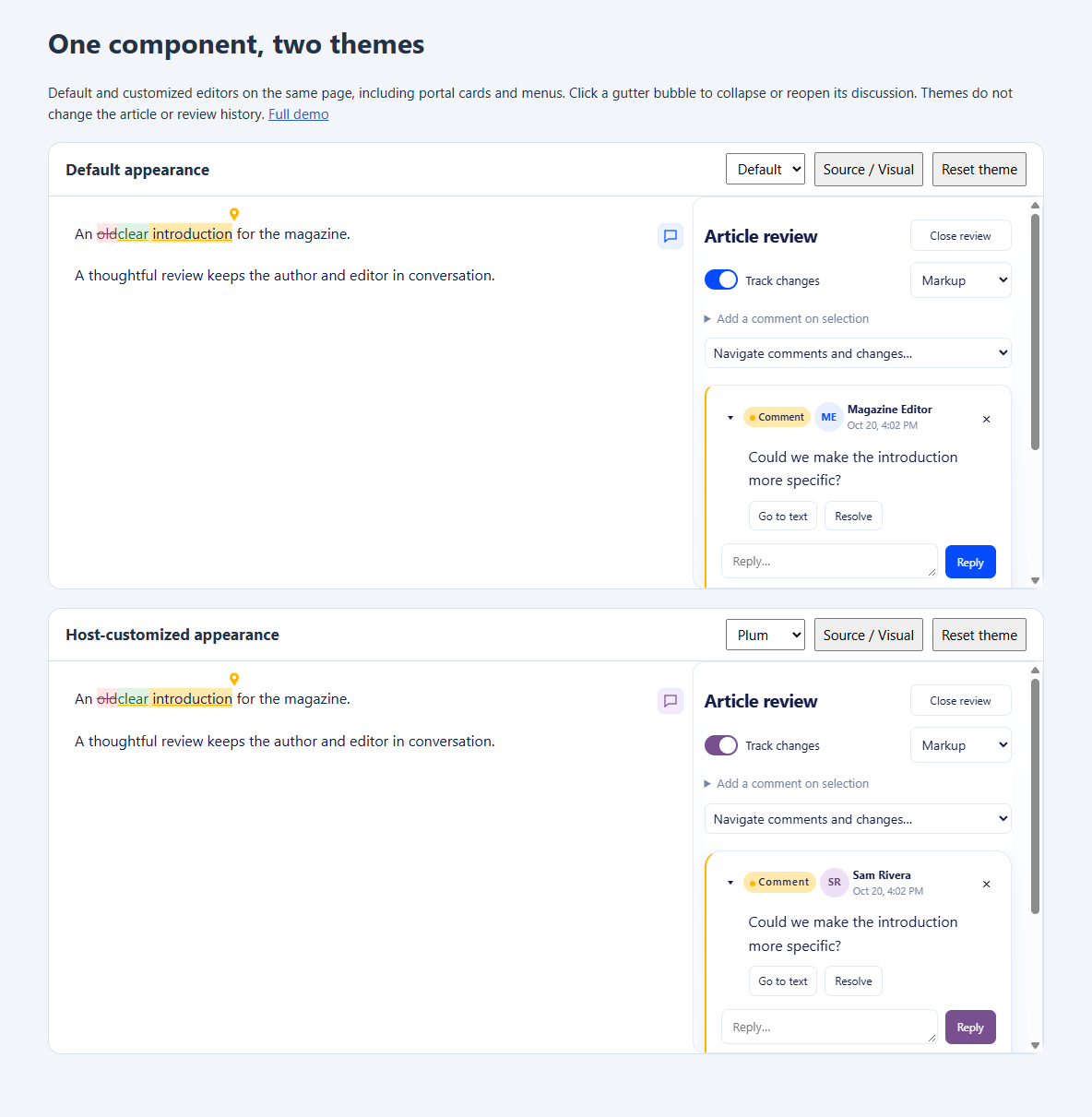This screenshot has height=1117, width=1092.
Task: Open Navigate comments and changes in Host-customized panel
Action: [x=858, y=818]
